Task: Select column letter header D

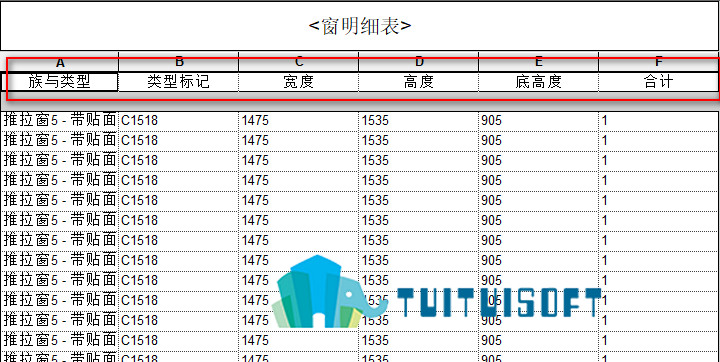Action: point(419,62)
